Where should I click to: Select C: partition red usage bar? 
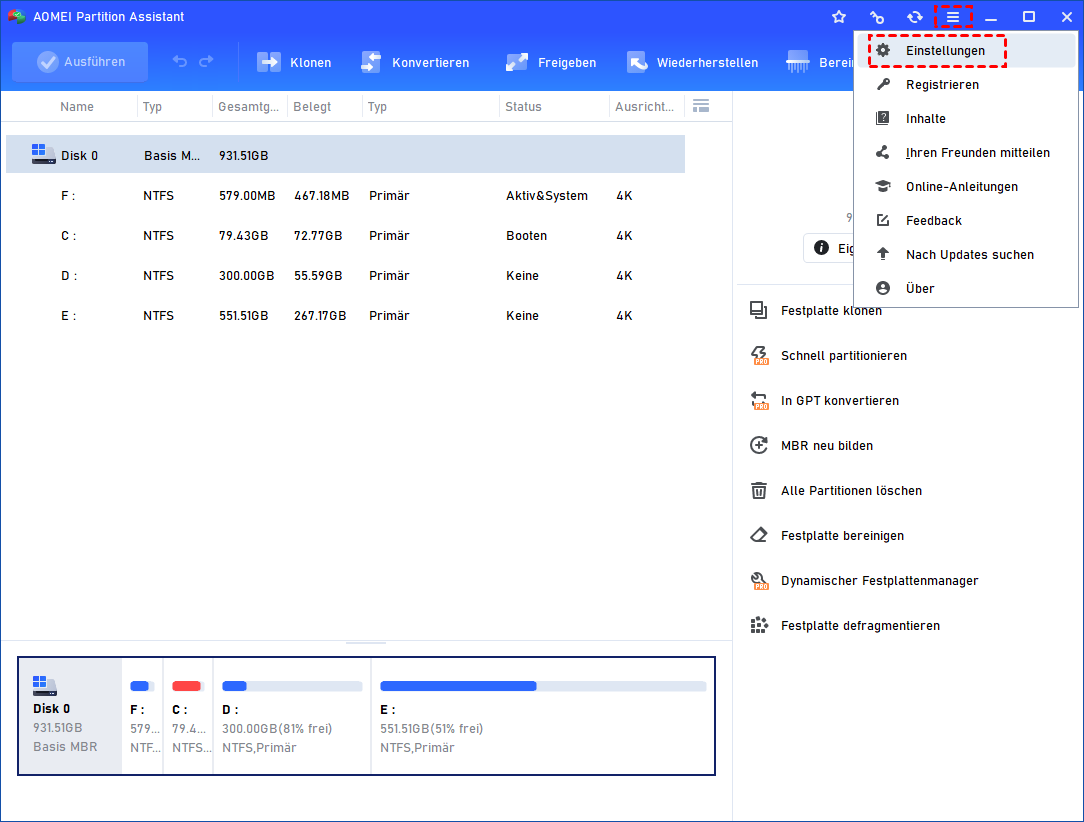[187, 686]
